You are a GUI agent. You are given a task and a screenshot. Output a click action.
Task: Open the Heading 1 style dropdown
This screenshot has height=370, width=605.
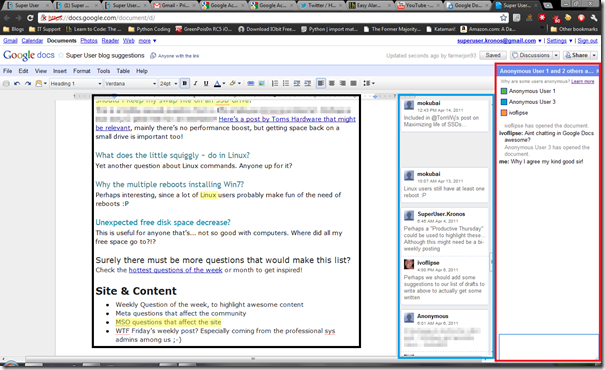[76, 83]
